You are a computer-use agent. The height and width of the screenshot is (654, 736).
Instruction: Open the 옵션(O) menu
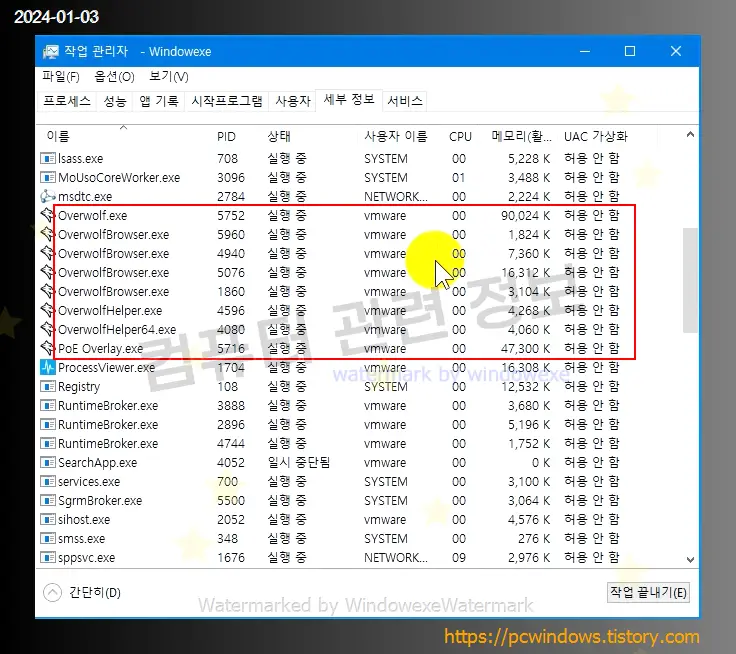(x=114, y=77)
